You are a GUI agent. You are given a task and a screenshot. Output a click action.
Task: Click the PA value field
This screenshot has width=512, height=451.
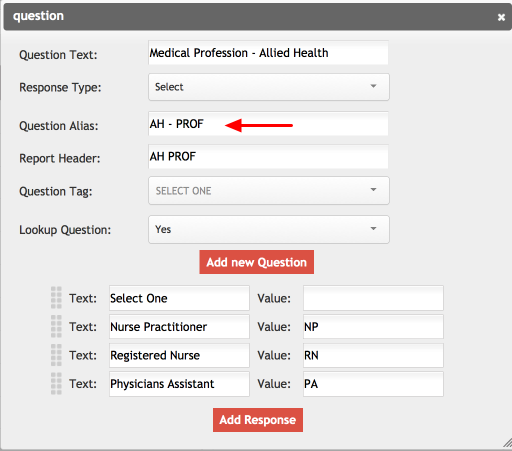[373, 384]
